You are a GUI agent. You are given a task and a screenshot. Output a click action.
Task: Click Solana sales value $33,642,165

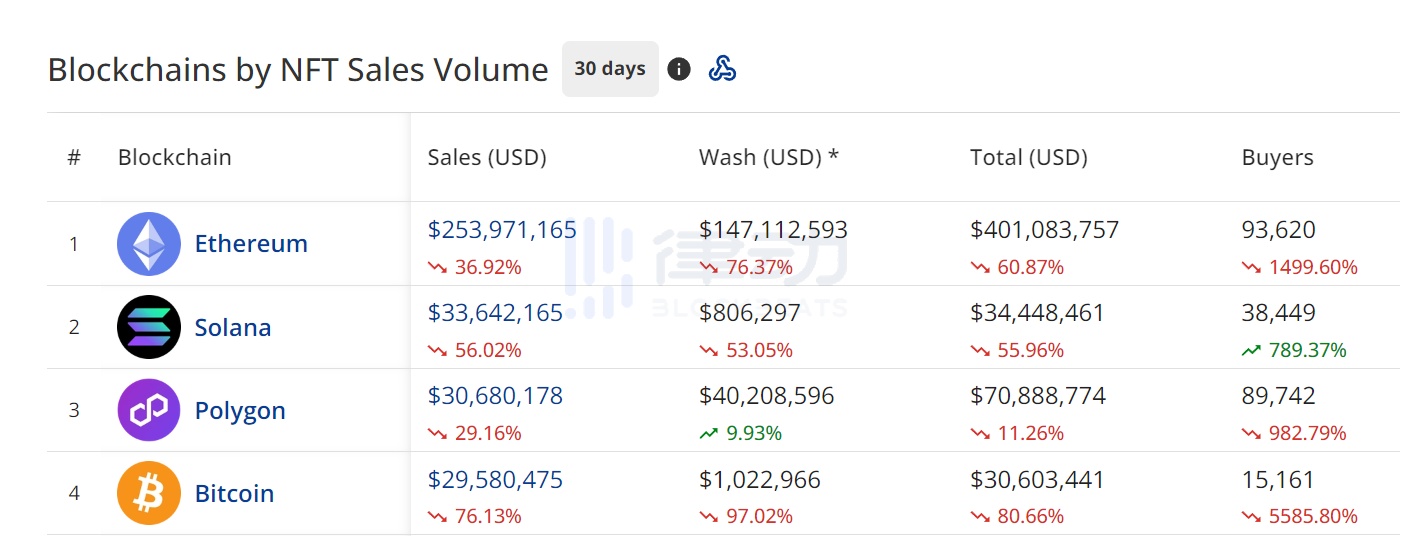(495, 313)
